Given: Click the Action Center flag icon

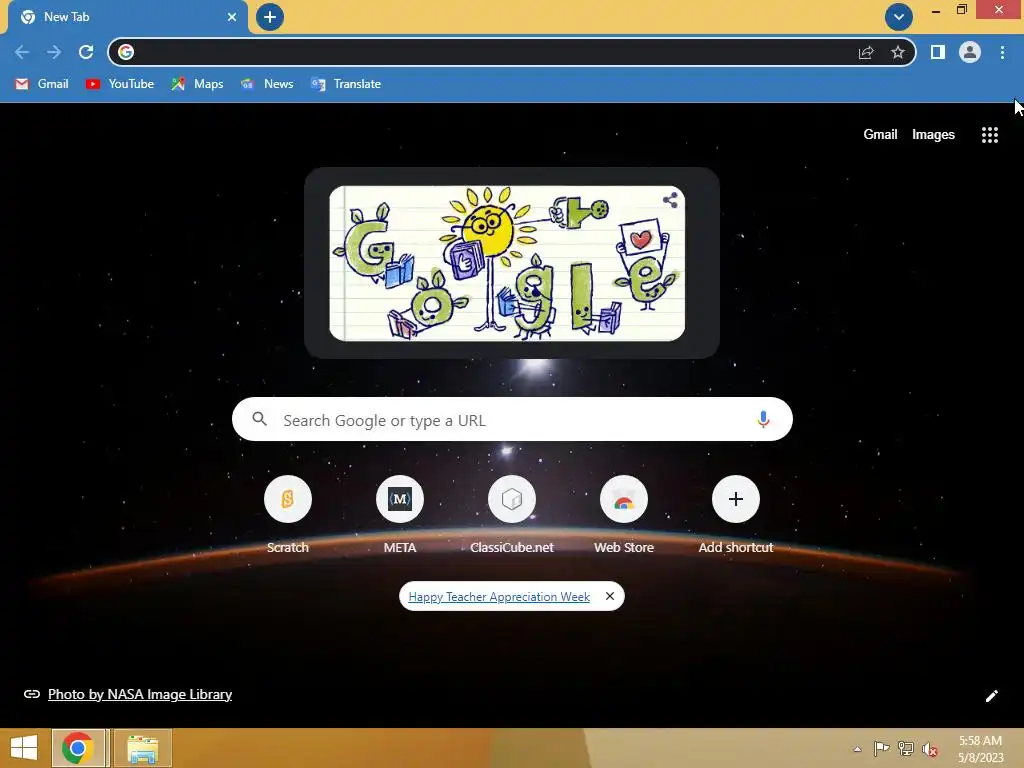Looking at the screenshot, I should click(881, 748).
